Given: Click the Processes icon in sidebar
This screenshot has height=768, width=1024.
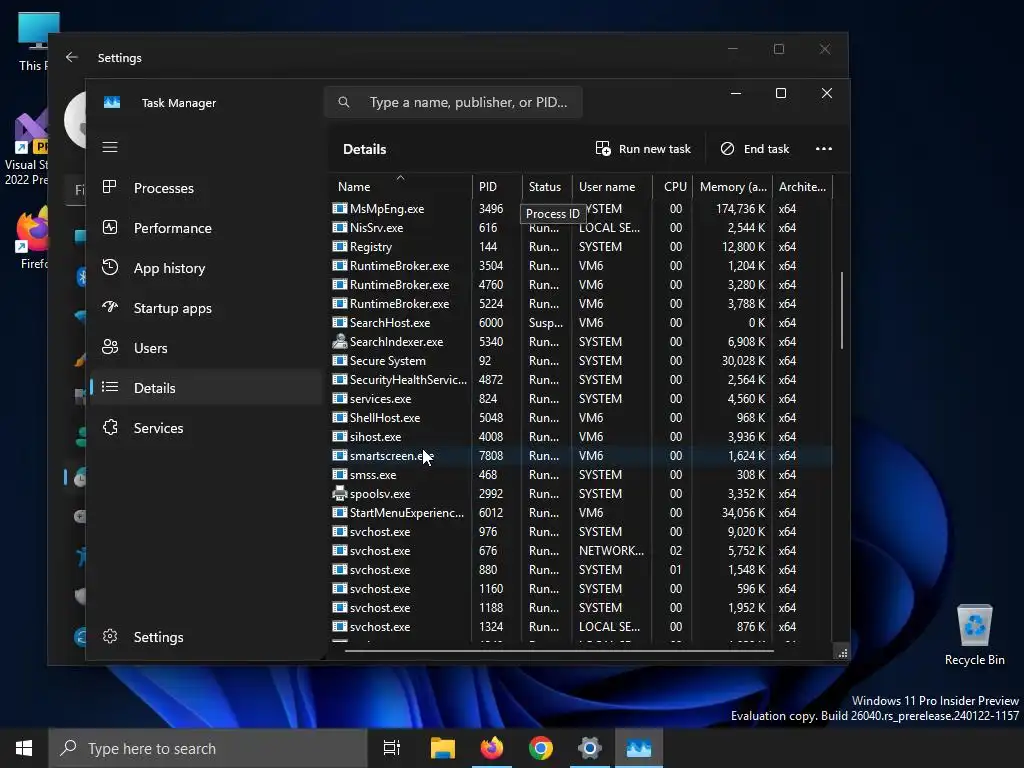Looking at the screenshot, I should 110,187.
